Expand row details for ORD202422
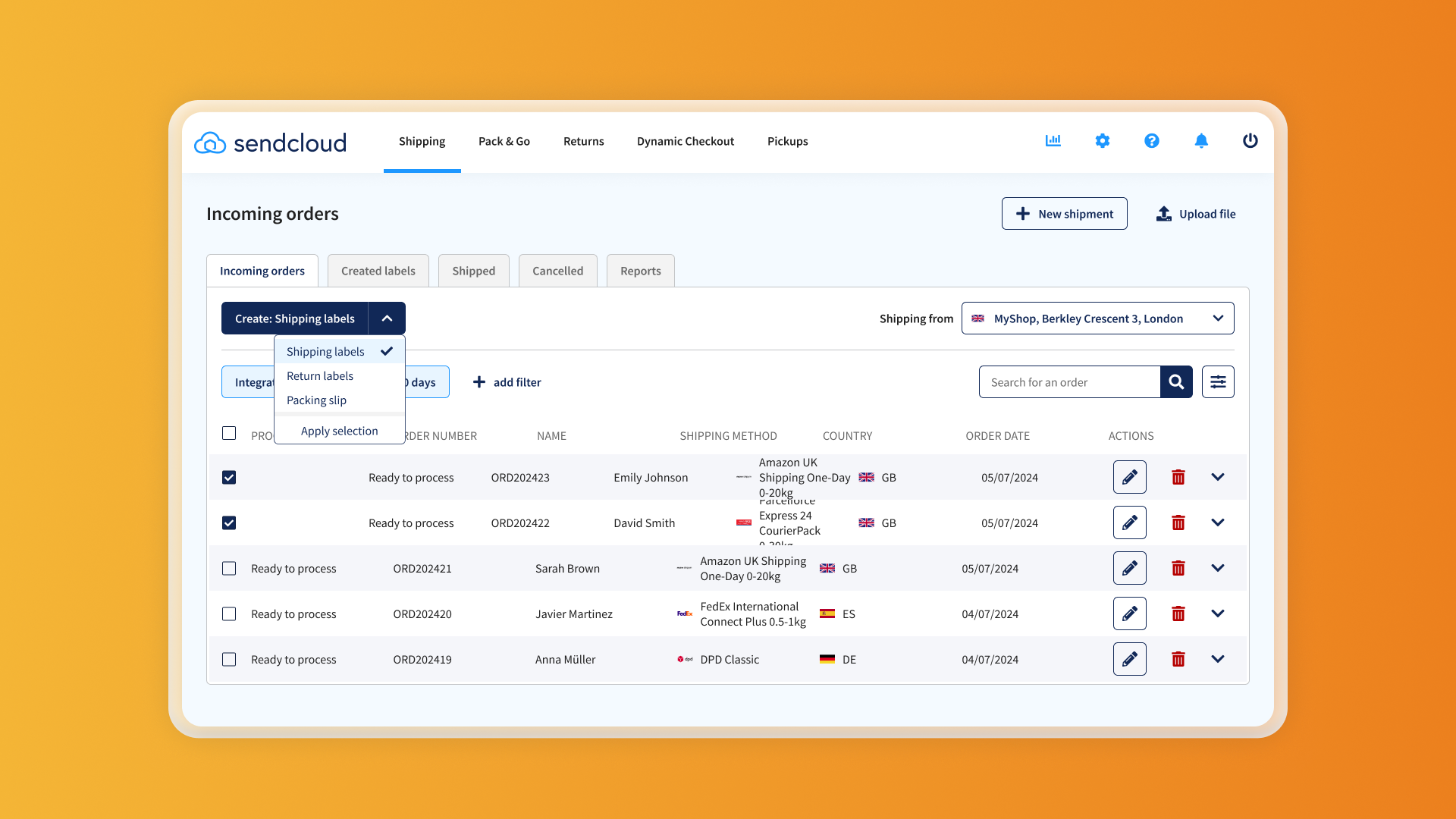 (x=1218, y=522)
